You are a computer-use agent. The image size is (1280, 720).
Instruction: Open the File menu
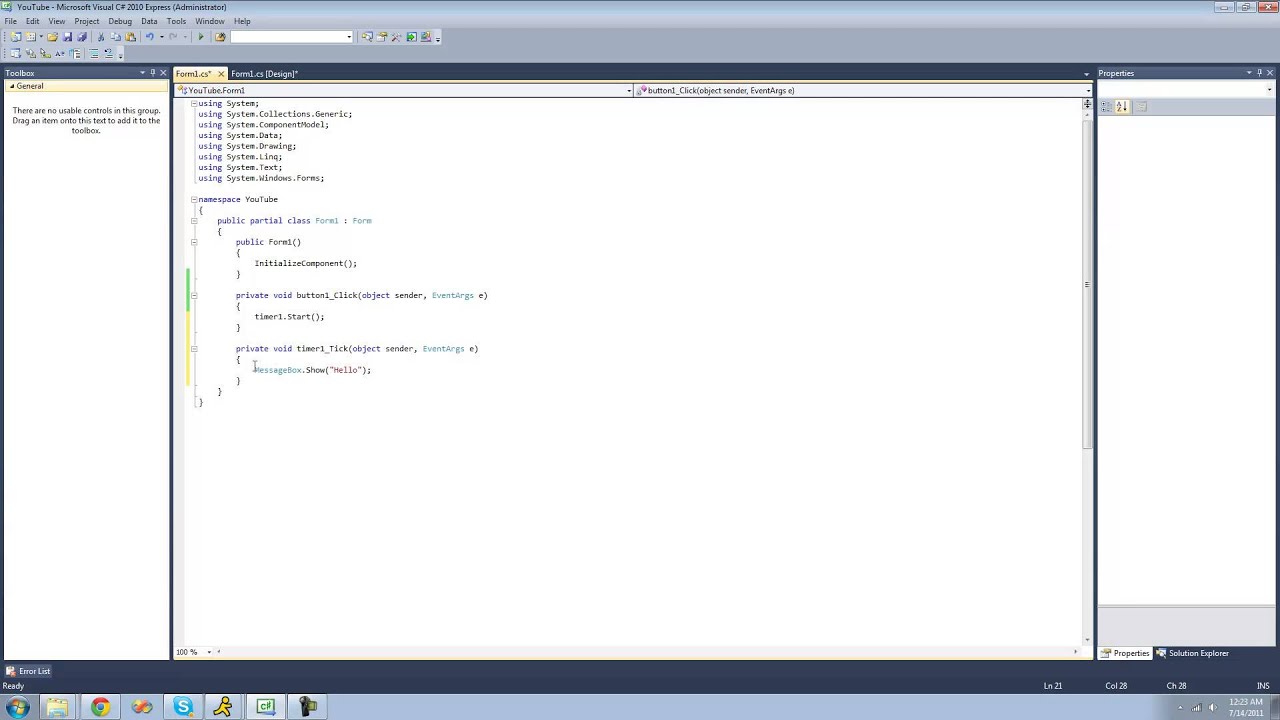pos(10,21)
